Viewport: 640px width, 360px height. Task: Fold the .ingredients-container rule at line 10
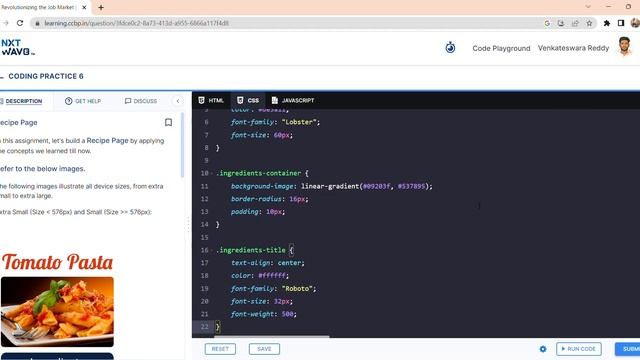213,173
